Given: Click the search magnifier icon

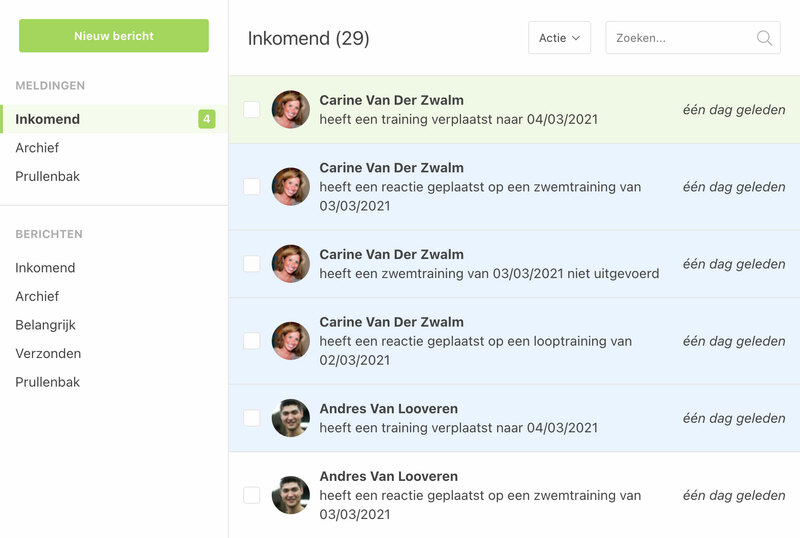Looking at the screenshot, I should [x=764, y=38].
